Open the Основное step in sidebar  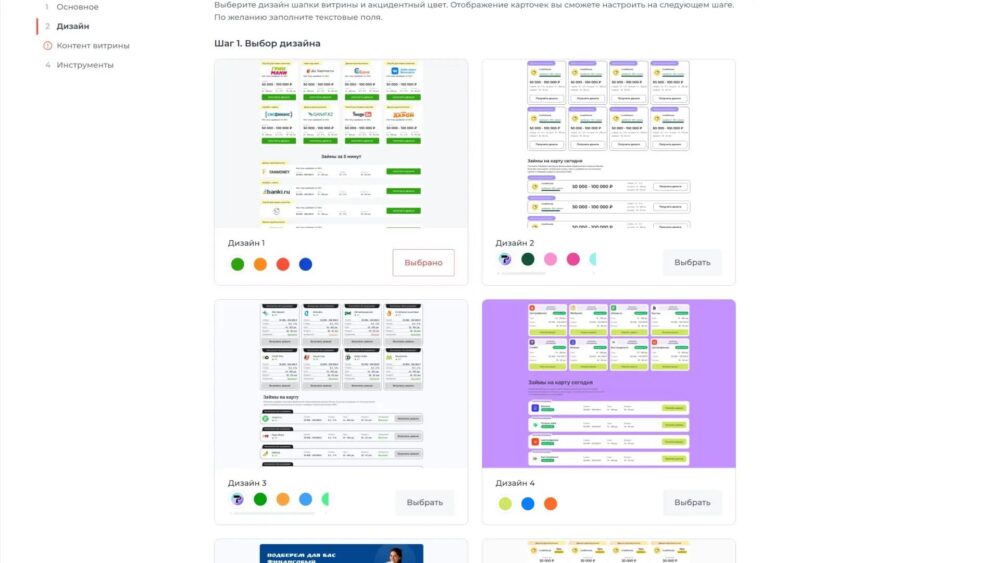(78, 7)
